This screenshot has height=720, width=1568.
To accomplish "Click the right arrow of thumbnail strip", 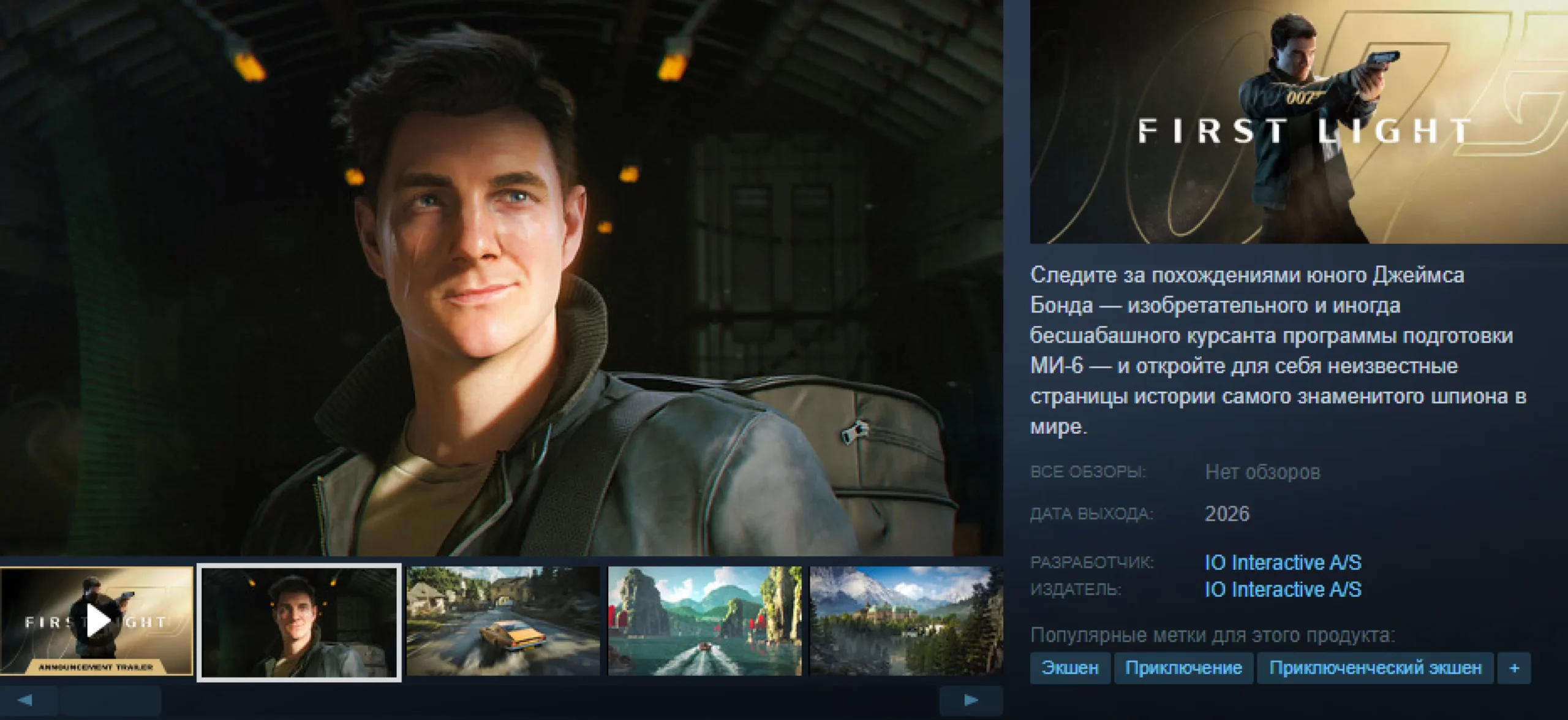I will pos(970,700).
